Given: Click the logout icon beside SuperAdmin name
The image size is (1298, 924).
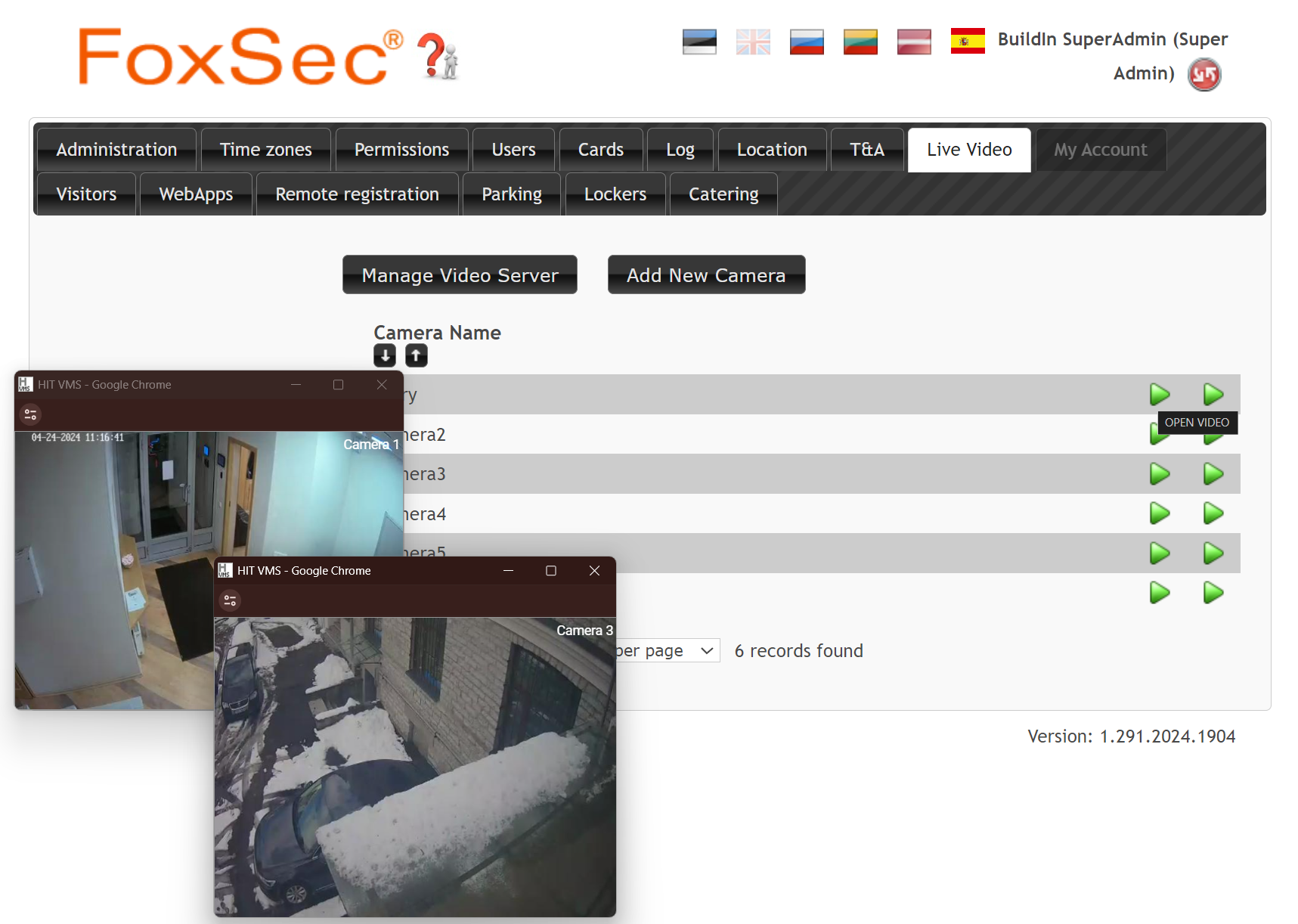Looking at the screenshot, I should coord(1204,73).
